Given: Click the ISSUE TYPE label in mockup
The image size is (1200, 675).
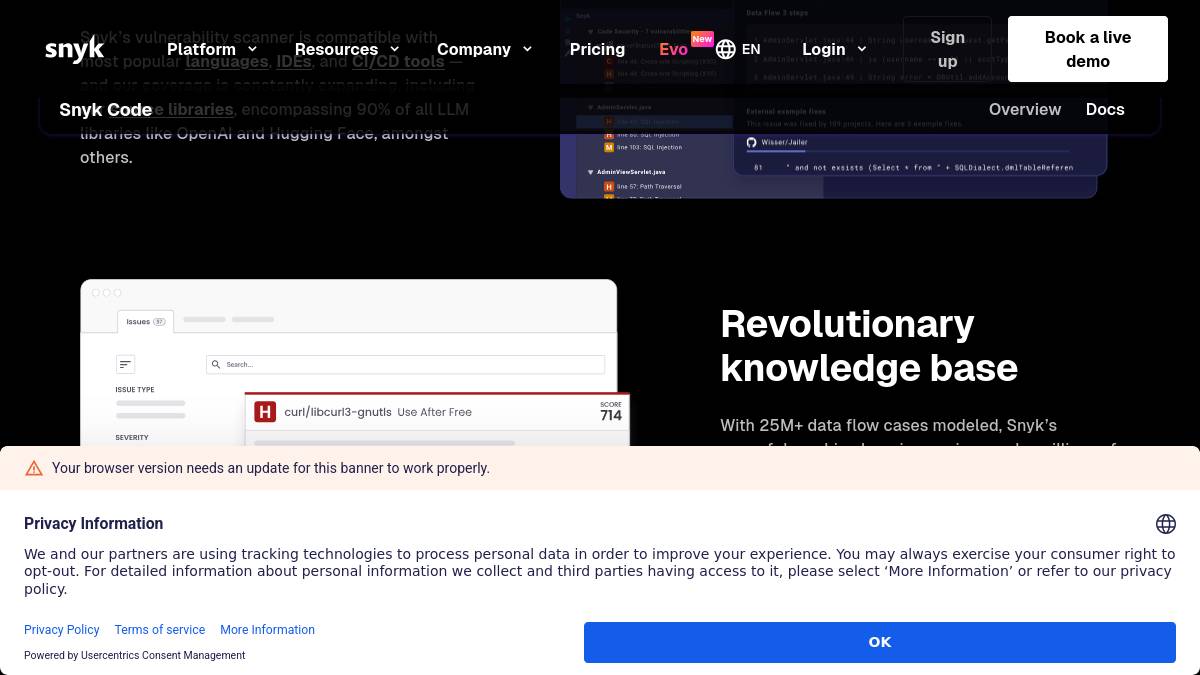Looking at the screenshot, I should (x=135, y=390).
